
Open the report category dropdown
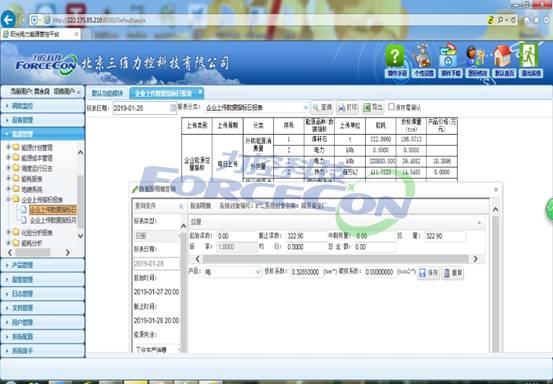pyautogui.click(x=257, y=108)
